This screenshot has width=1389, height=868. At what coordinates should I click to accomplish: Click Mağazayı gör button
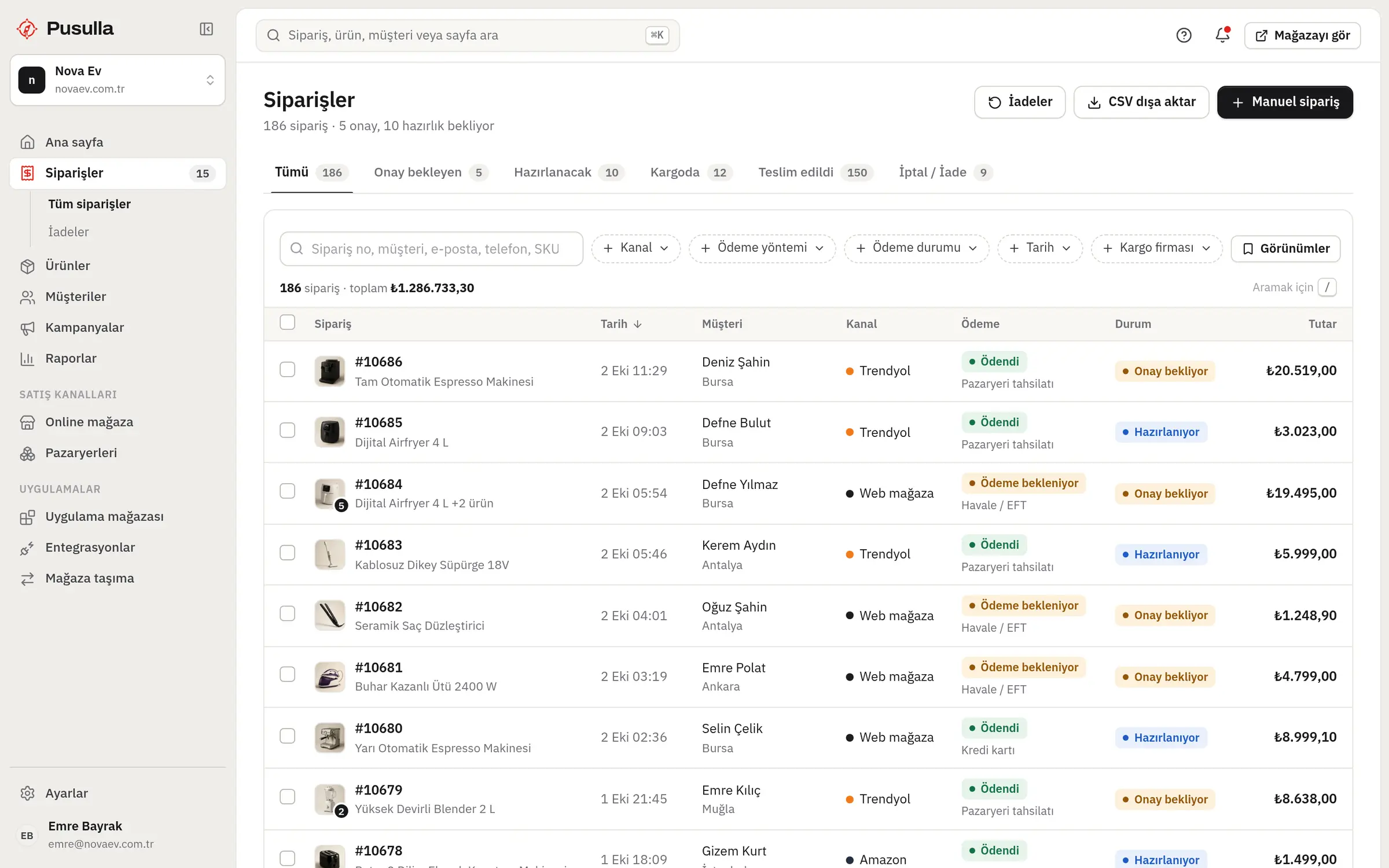pyautogui.click(x=1302, y=35)
